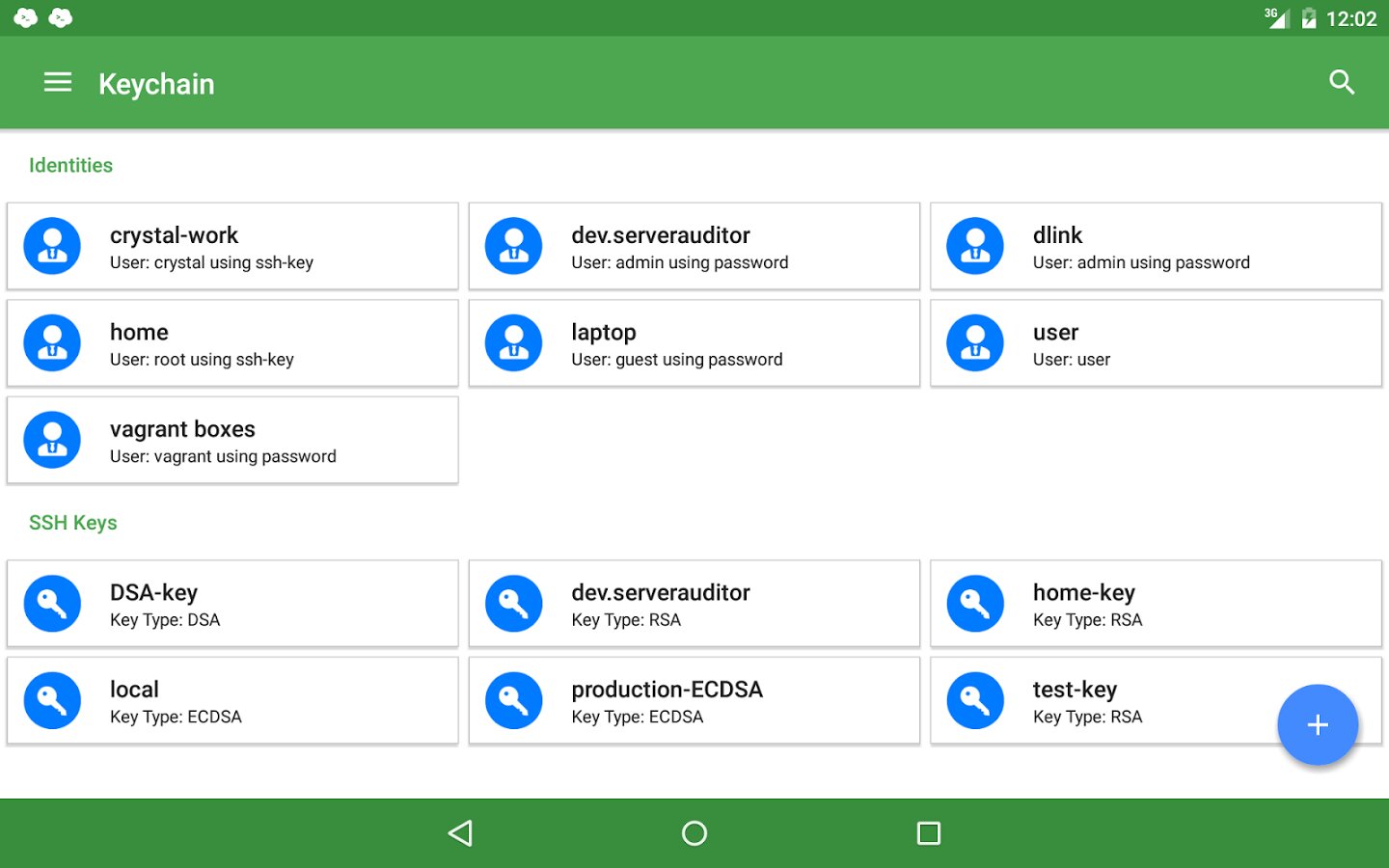
Task: Click the DSA-key key icon
Action: click(52, 604)
